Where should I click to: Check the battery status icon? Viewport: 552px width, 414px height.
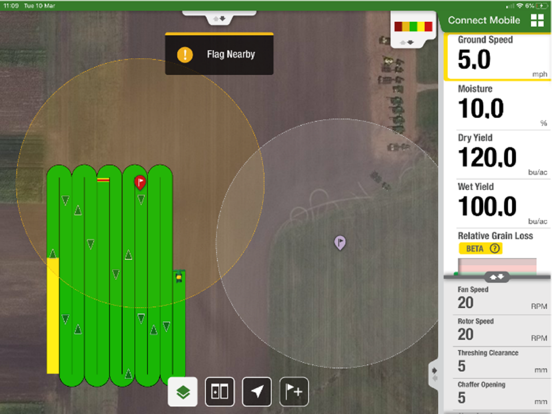click(541, 6)
